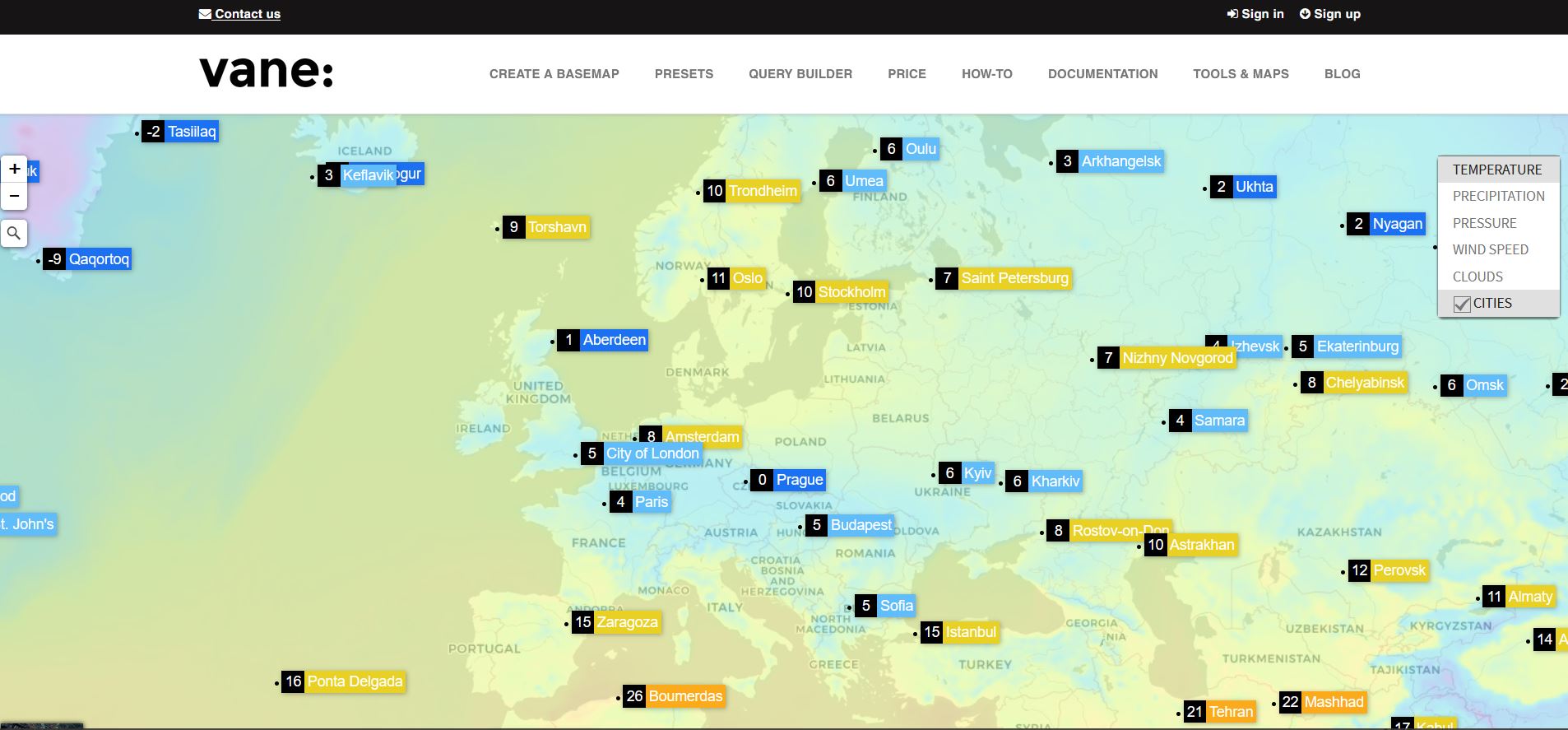Show the Clouds layer
The height and width of the screenshot is (730, 1568).
pyautogui.click(x=1477, y=277)
